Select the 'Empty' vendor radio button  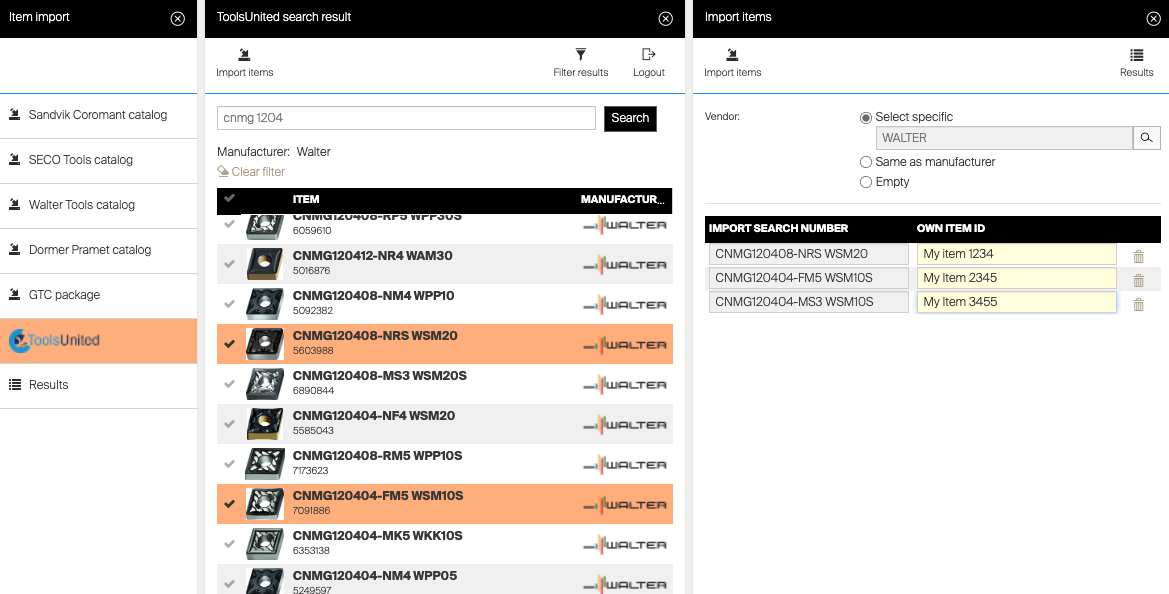point(866,182)
